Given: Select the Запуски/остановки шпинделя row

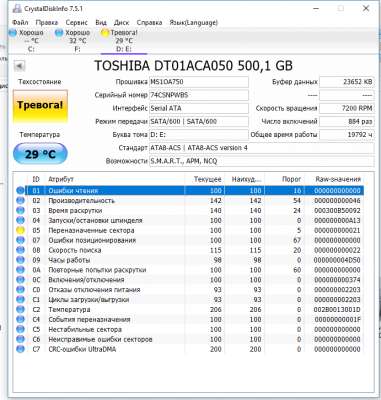Looking at the screenshot, I should (x=189, y=221).
